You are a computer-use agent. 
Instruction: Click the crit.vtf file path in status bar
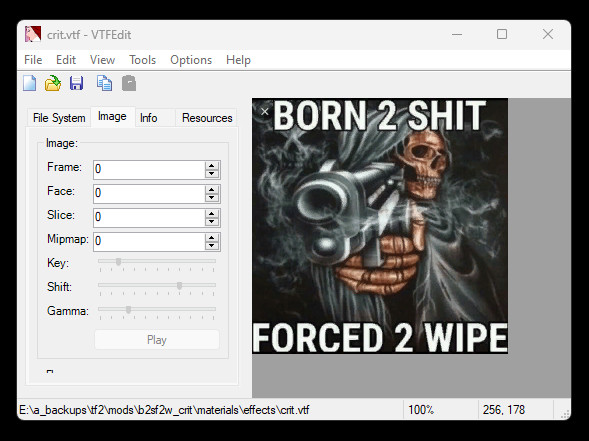tap(164, 410)
